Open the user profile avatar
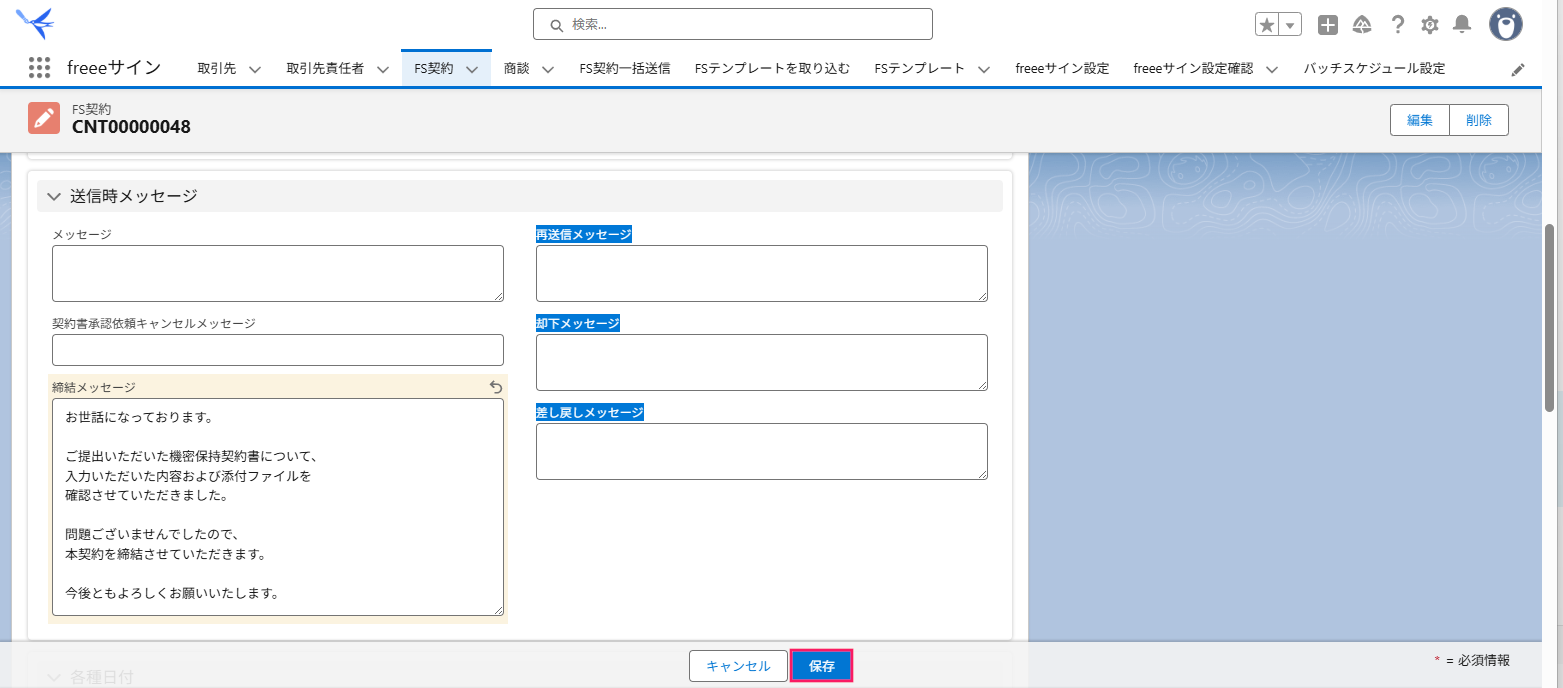The height and width of the screenshot is (688, 1563). pyautogui.click(x=1506, y=24)
